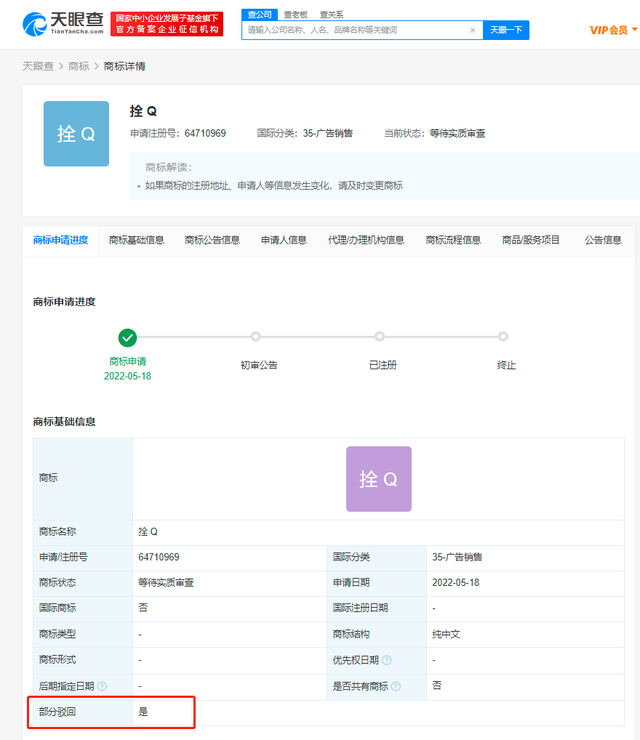Image resolution: width=640 pixels, height=740 pixels.
Task: Click the 部分驳回 row label
Action: (x=57, y=712)
